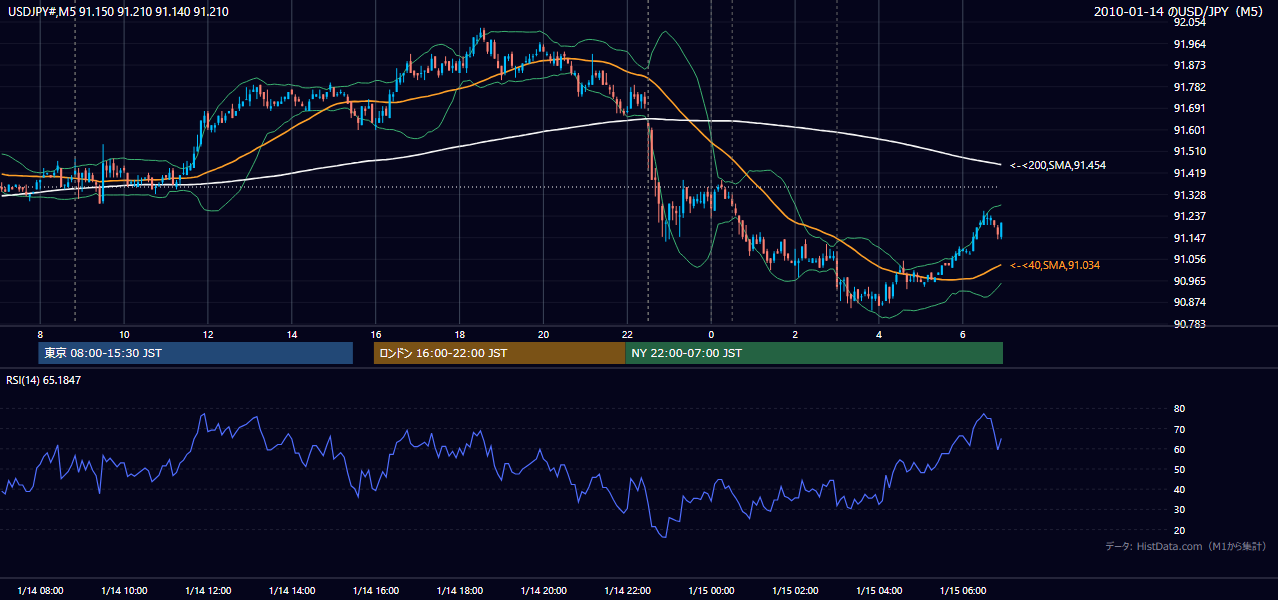
Task: Click RSI scale value 70
Action: tap(1179, 430)
